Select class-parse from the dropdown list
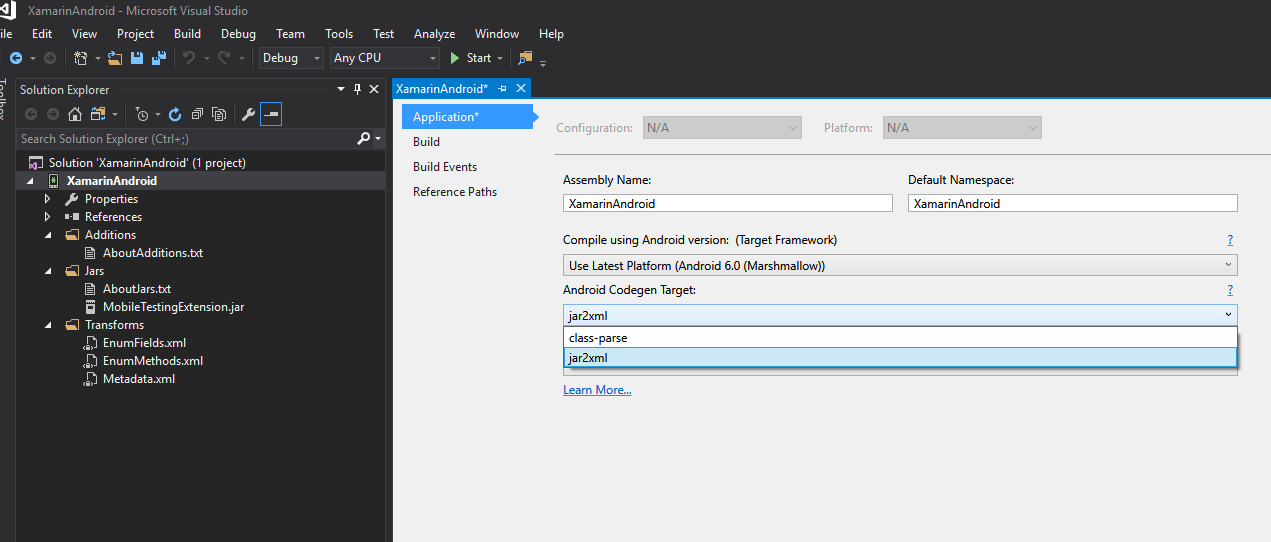This screenshot has width=1271, height=542. point(900,338)
